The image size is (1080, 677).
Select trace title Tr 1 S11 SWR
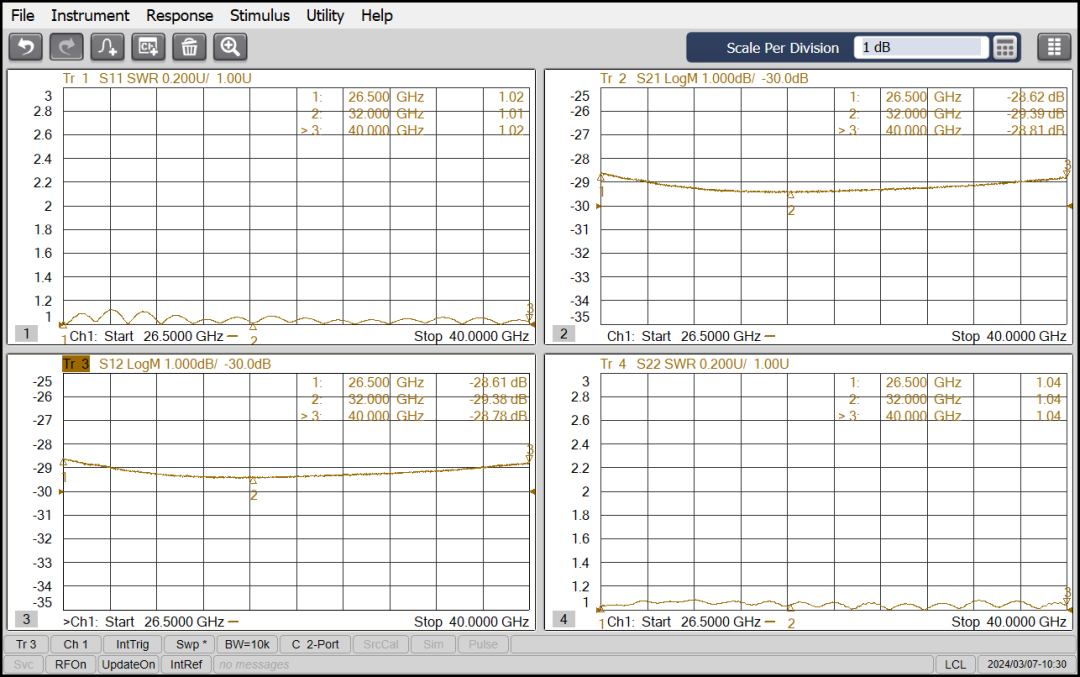point(157,79)
